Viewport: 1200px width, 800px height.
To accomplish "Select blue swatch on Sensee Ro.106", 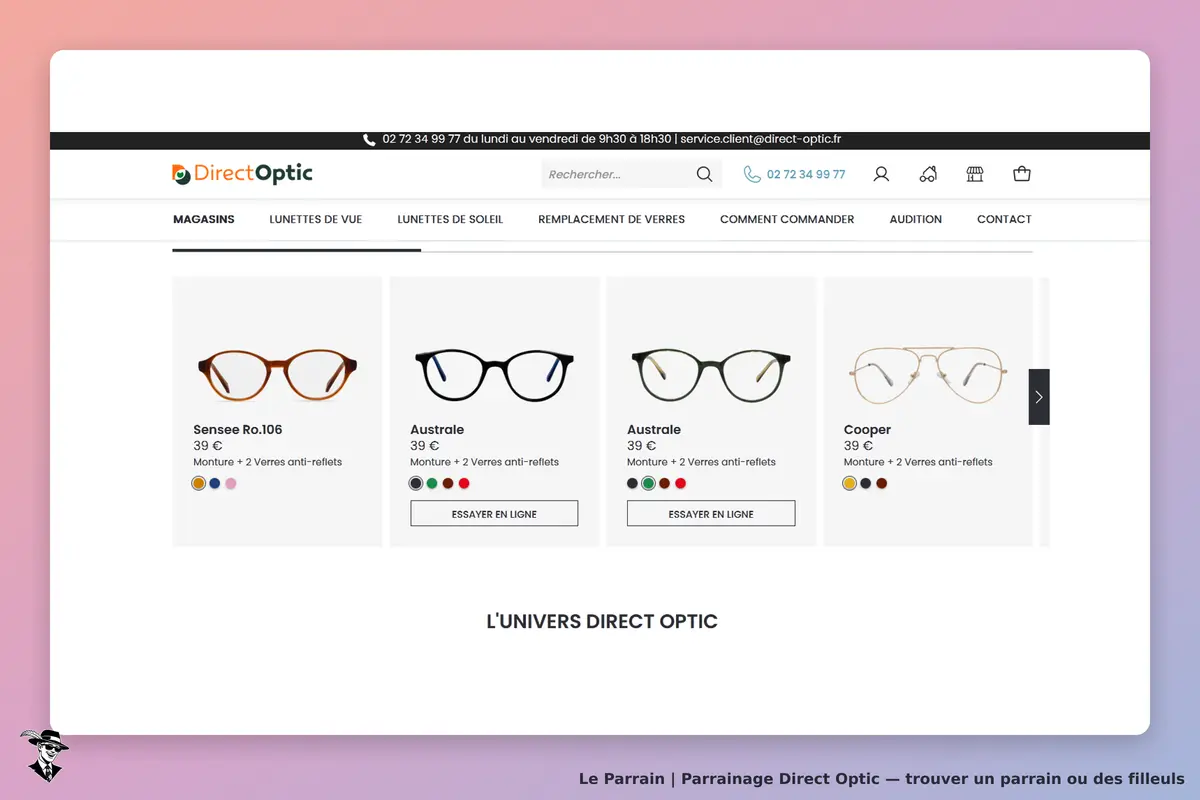I will coord(215,484).
